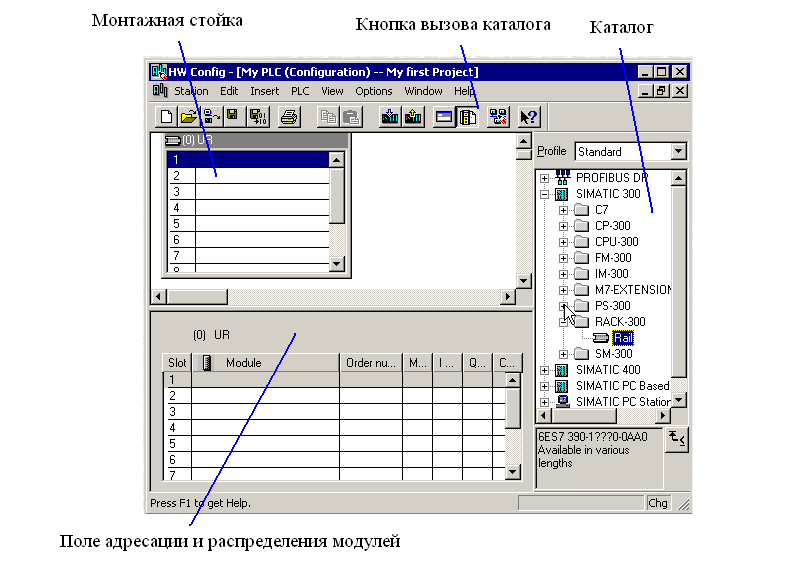Click the Paste toolbar icon

(x=351, y=117)
